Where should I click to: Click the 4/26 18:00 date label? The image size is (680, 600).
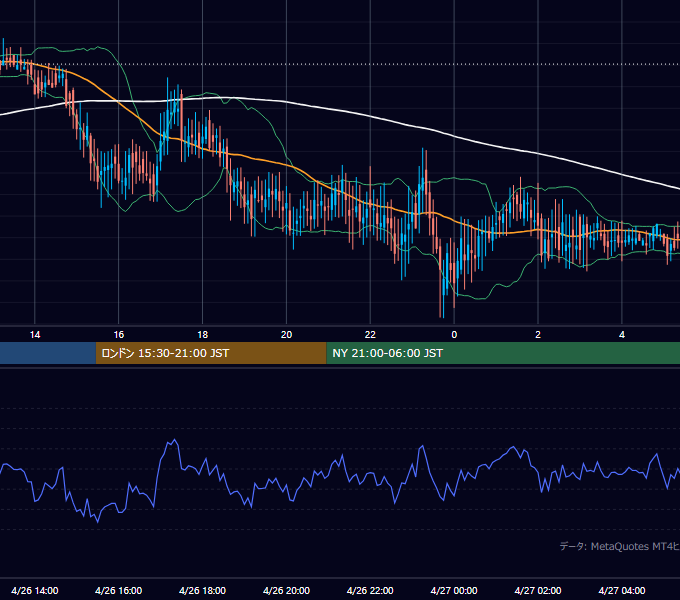tap(203, 590)
